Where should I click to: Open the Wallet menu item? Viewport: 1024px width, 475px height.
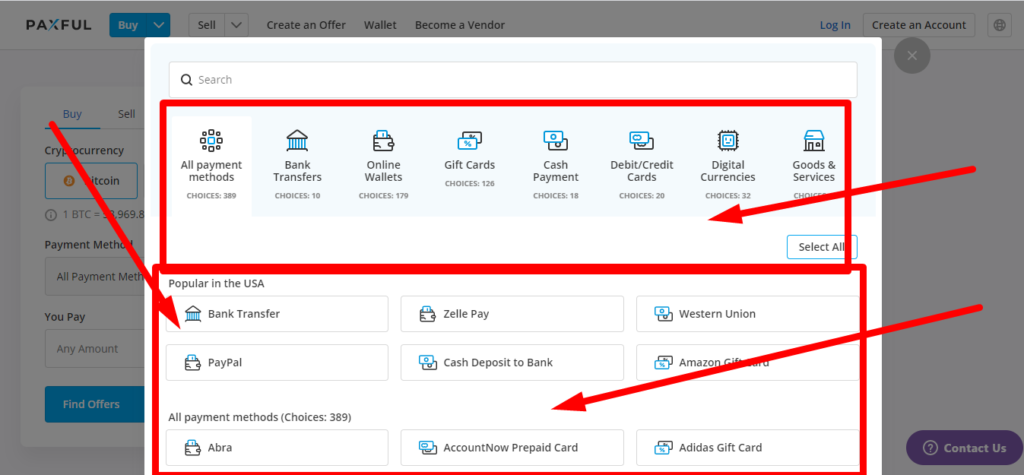coord(380,25)
